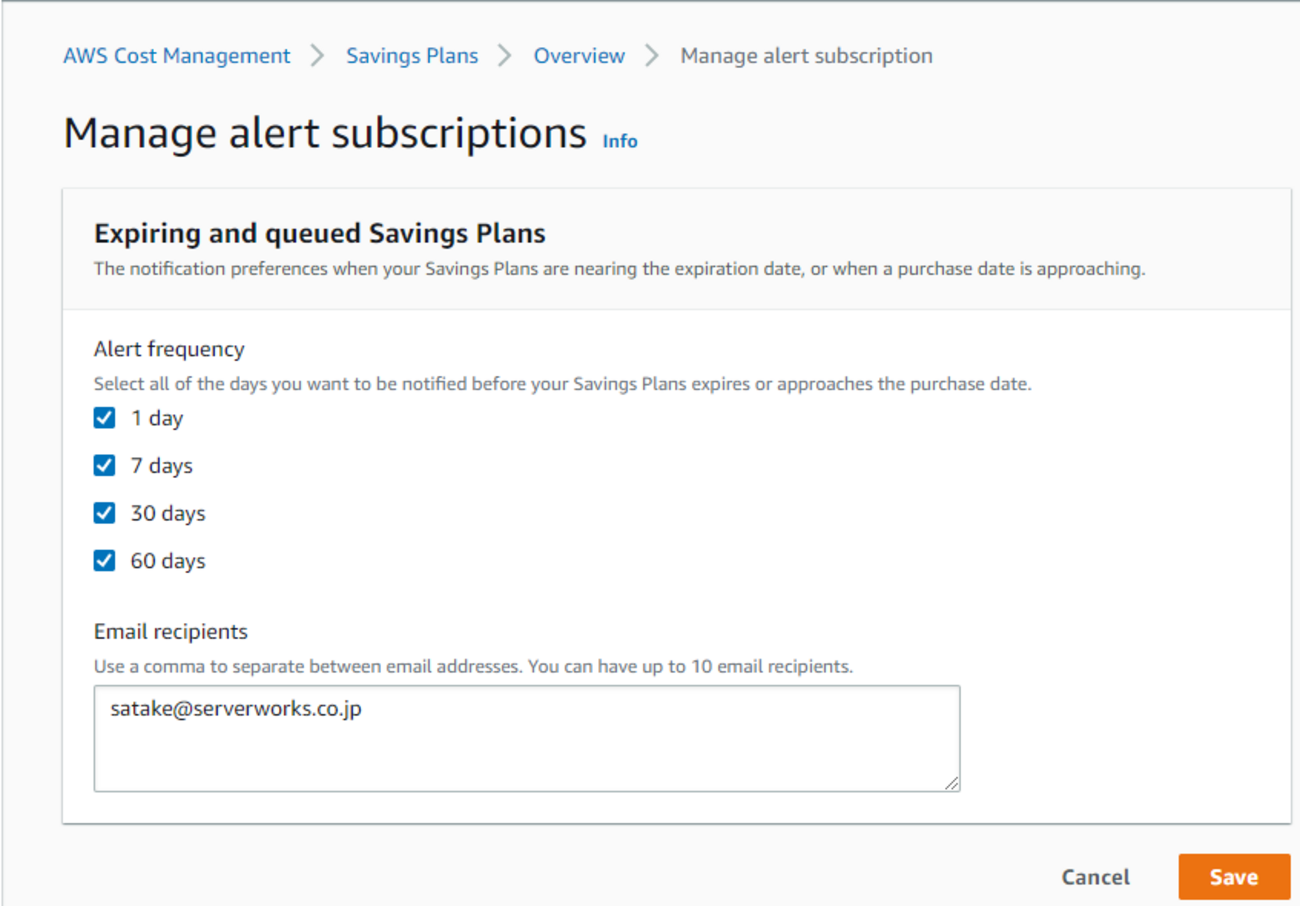1300x906 pixels.
Task: Open the Info link beside the title
Action: point(620,141)
